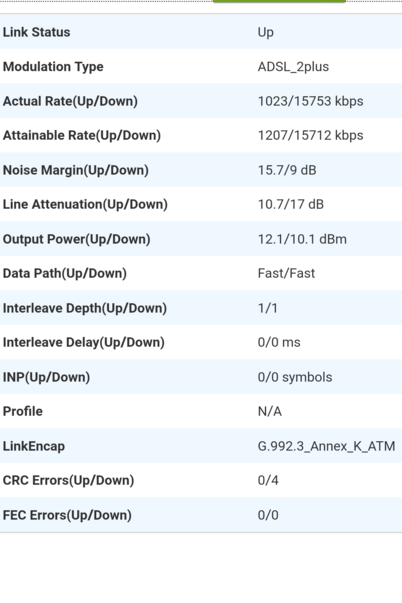The width and height of the screenshot is (402, 603).
Task: Select the LinkEncap value G.992.3_Annex_K_ATM
Action: click(326, 446)
